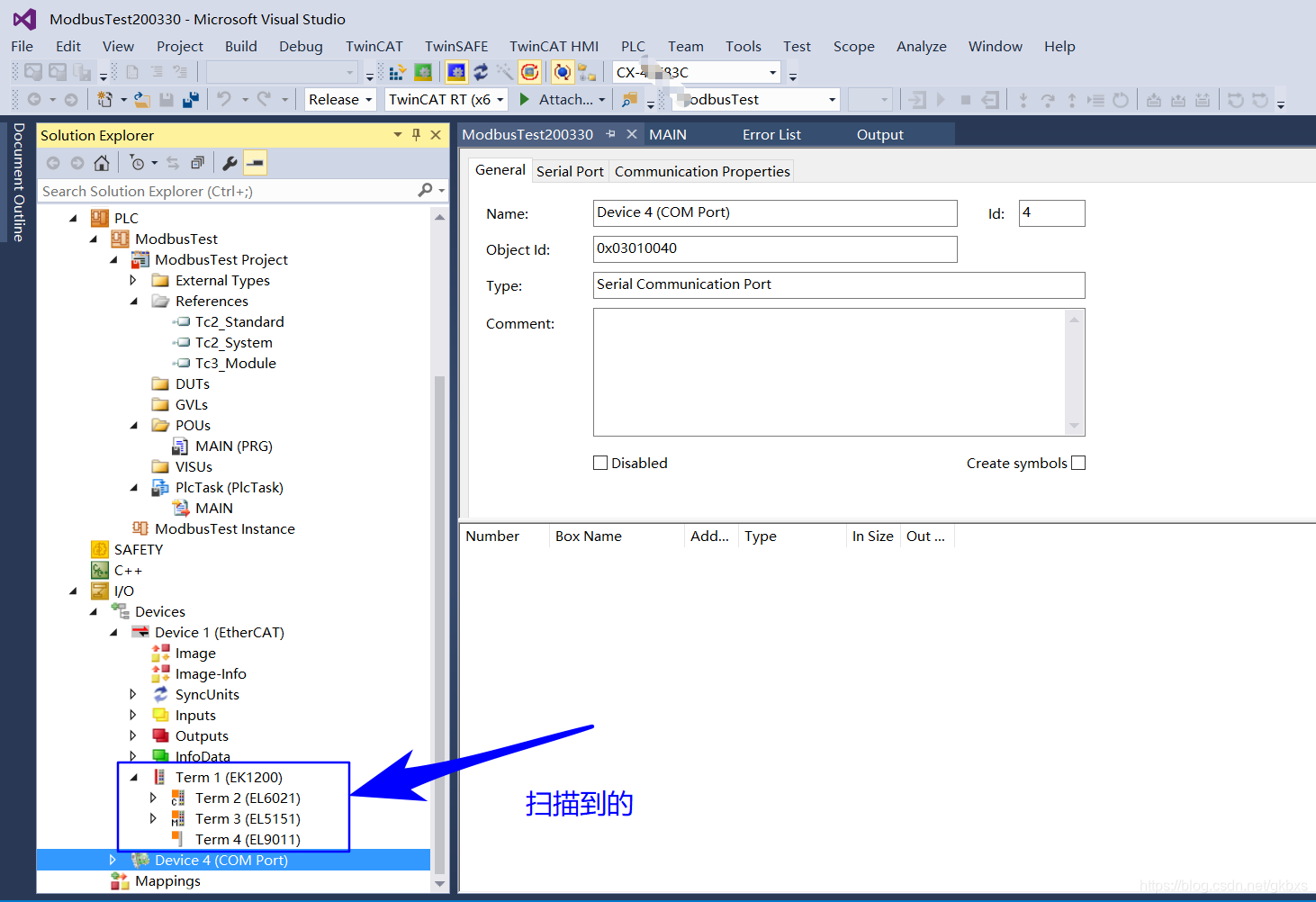Click the Search Solution Explorer field
1316x902 pixels.
click(228, 191)
